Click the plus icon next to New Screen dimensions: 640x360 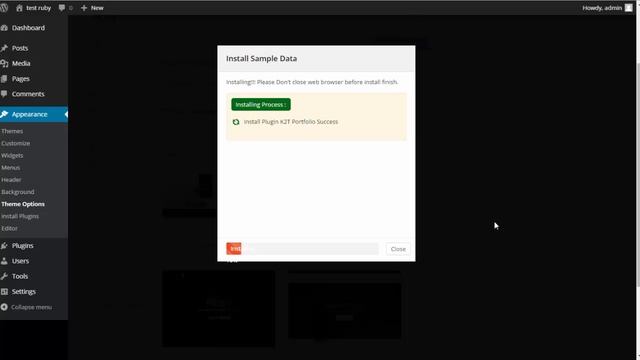tap(84, 8)
